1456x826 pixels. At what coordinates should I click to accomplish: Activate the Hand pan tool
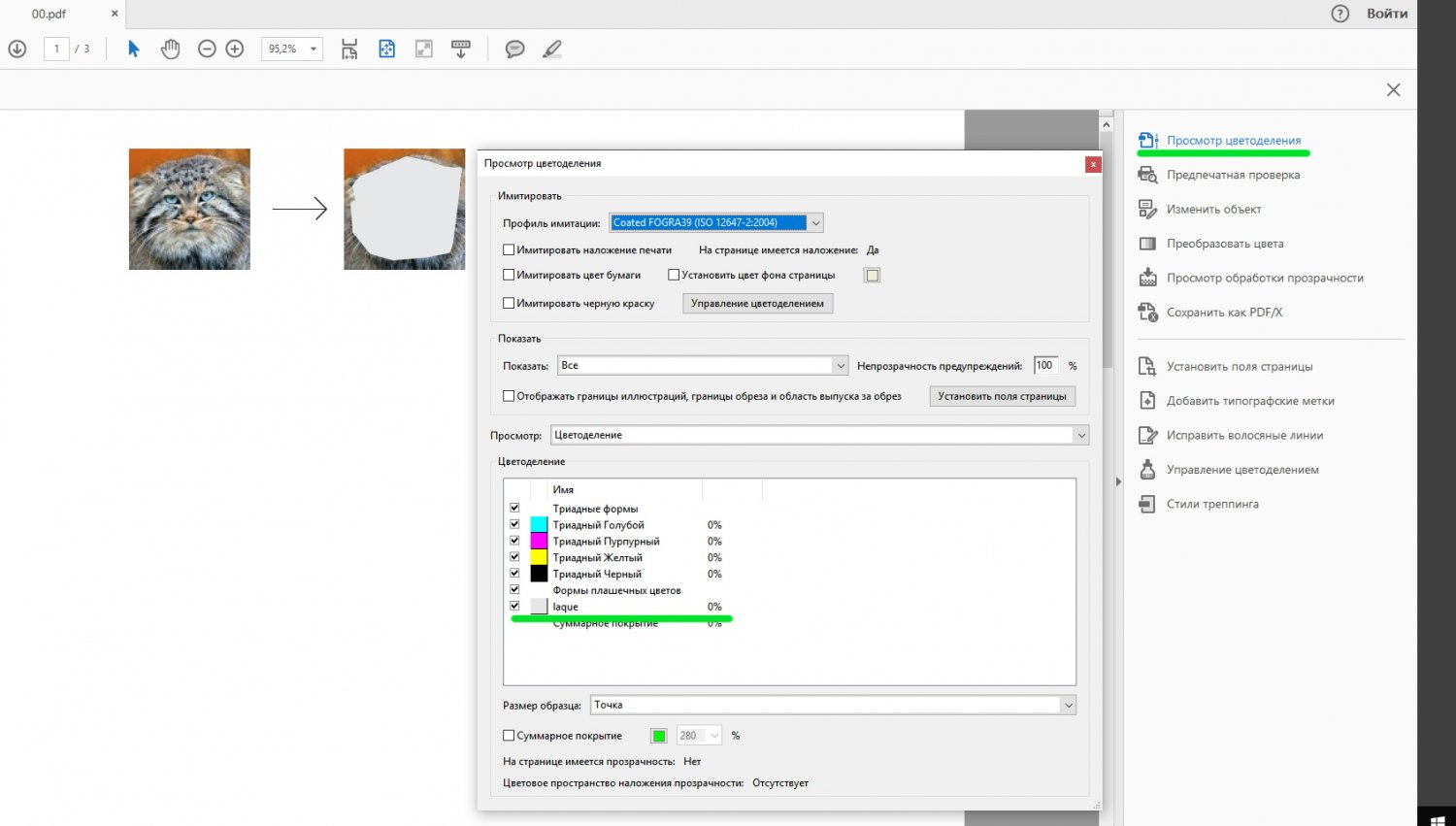[x=170, y=49]
